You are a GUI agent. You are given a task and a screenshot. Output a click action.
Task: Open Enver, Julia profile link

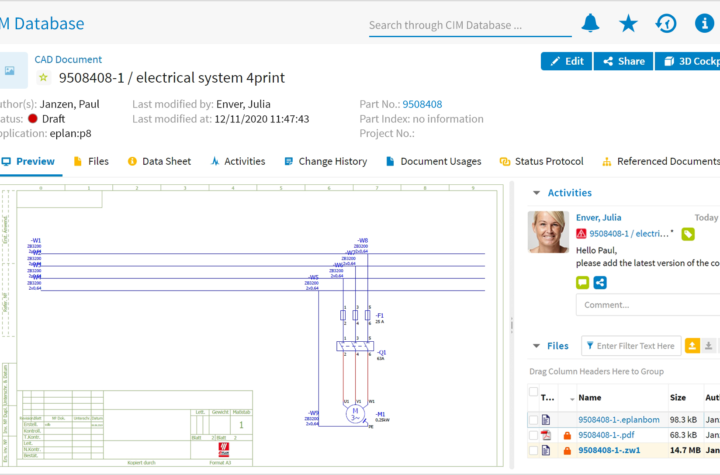click(x=598, y=217)
